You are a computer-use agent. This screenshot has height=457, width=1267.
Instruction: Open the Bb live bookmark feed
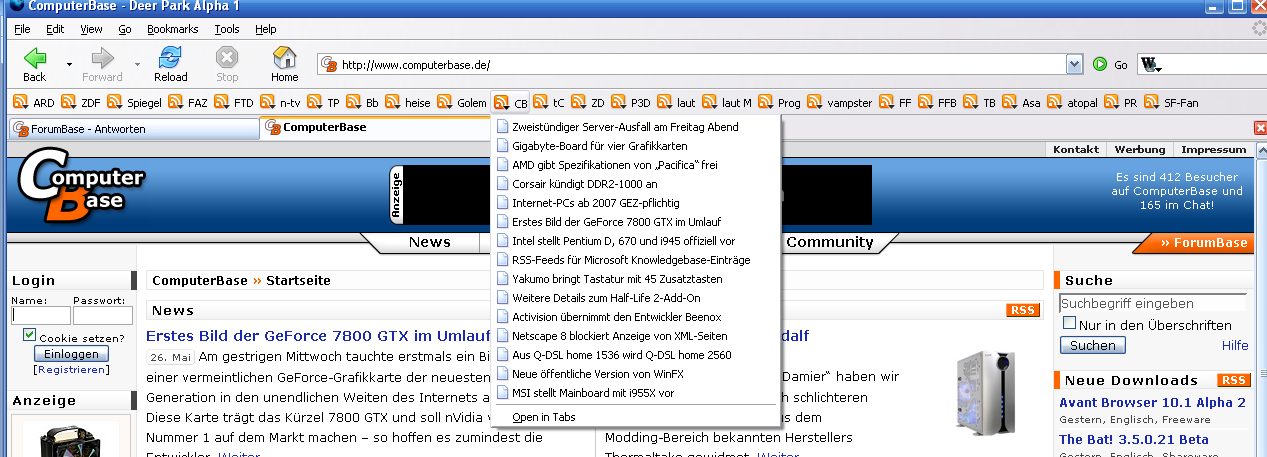(363, 102)
